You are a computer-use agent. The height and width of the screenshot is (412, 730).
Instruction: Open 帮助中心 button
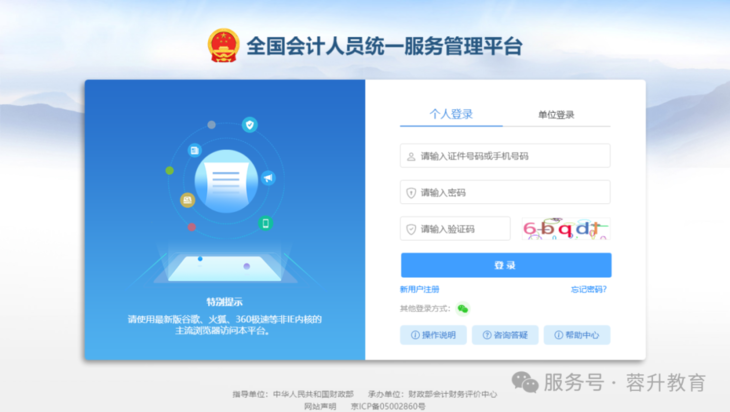[x=577, y=335]
